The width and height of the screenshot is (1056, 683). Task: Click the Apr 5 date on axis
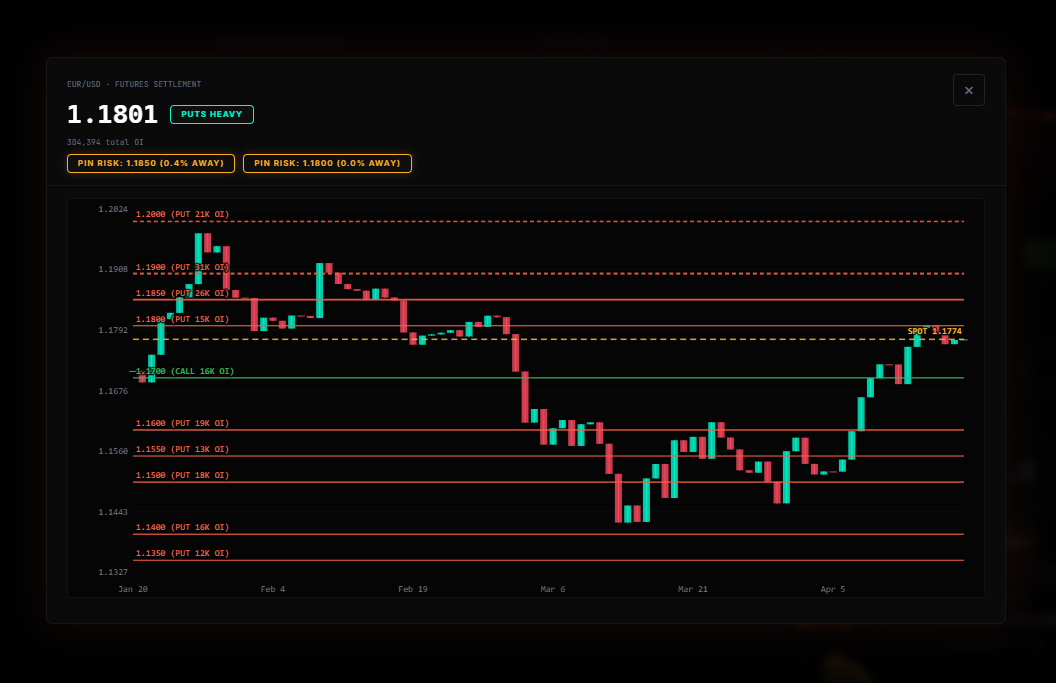[x=833, y=589]
